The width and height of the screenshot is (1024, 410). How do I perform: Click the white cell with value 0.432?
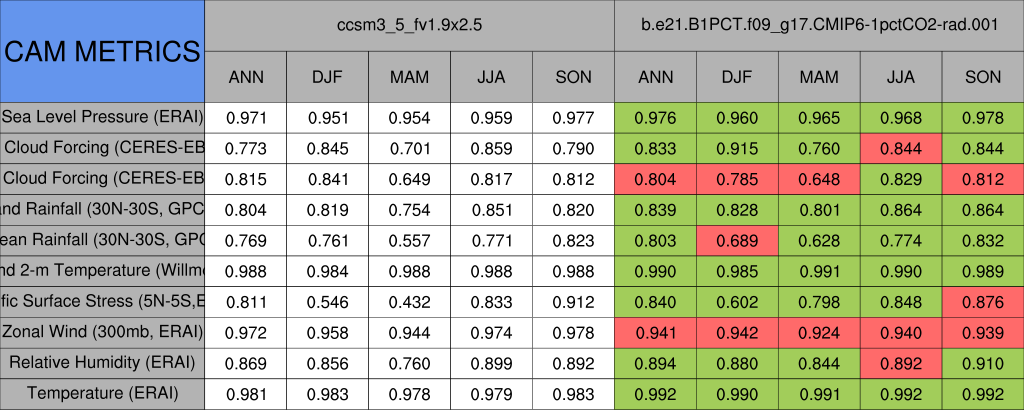click(x=410, y=301)
